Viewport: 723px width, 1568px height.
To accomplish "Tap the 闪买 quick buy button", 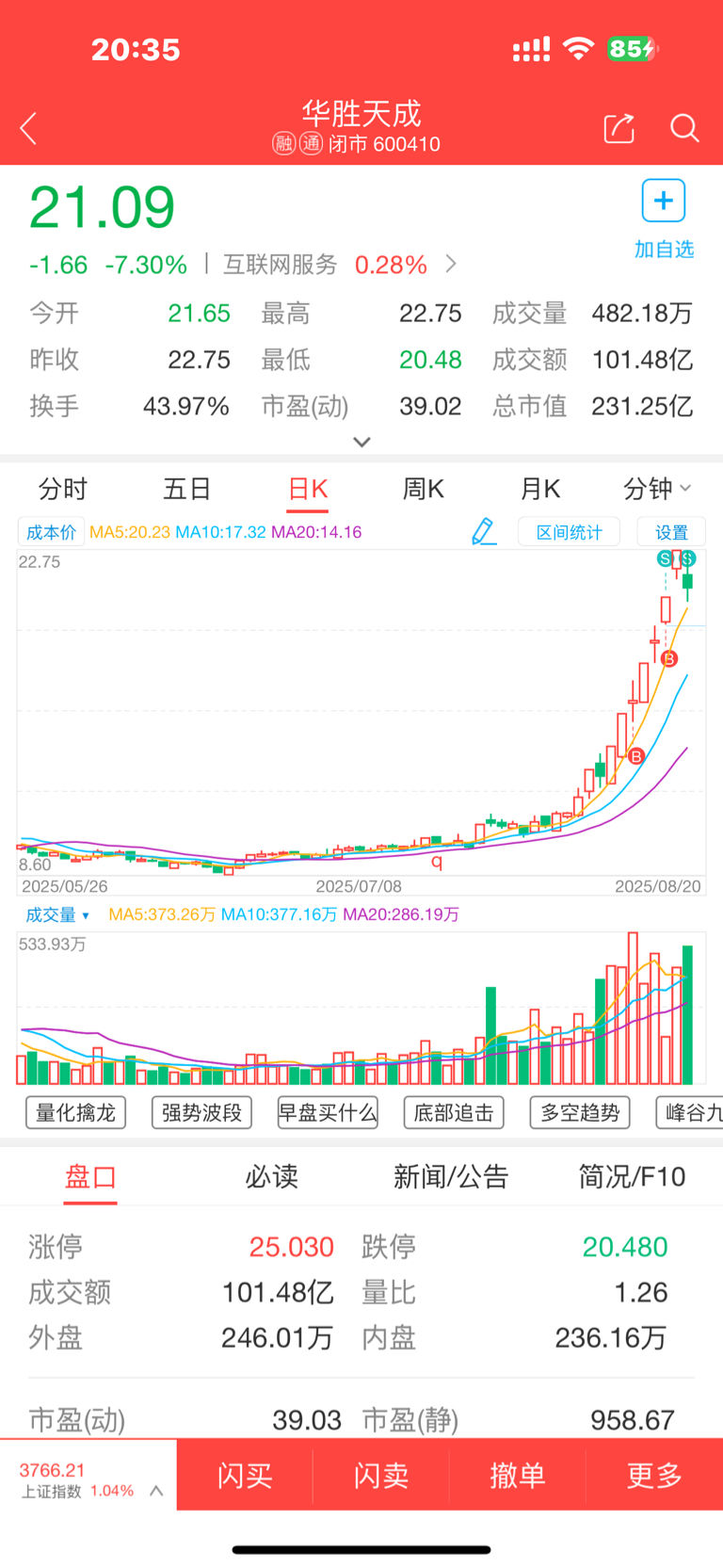I will [x=245, y=1475].
